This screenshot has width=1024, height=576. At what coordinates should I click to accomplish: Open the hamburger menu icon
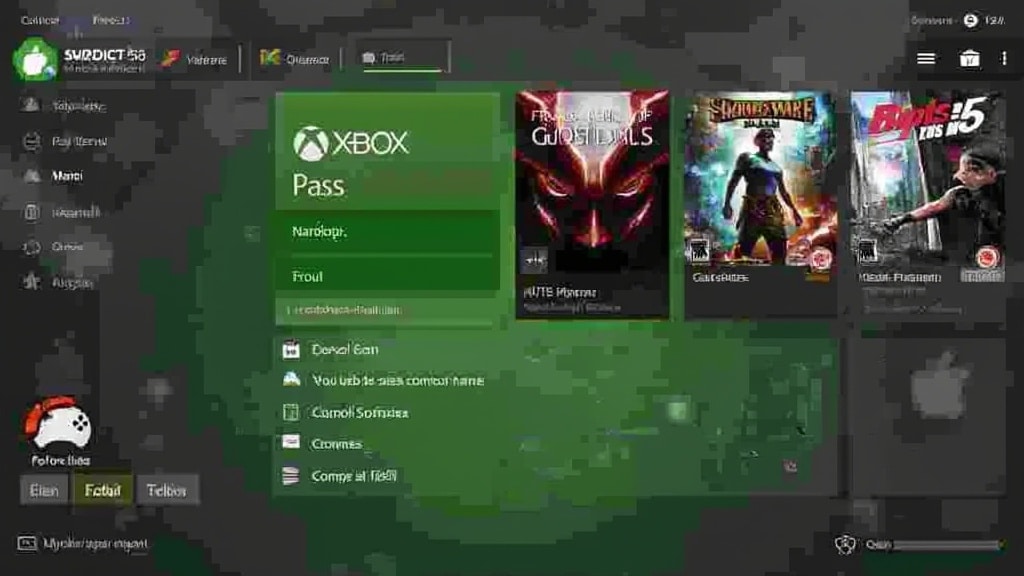pyautogui.click(x=925, y=59)
